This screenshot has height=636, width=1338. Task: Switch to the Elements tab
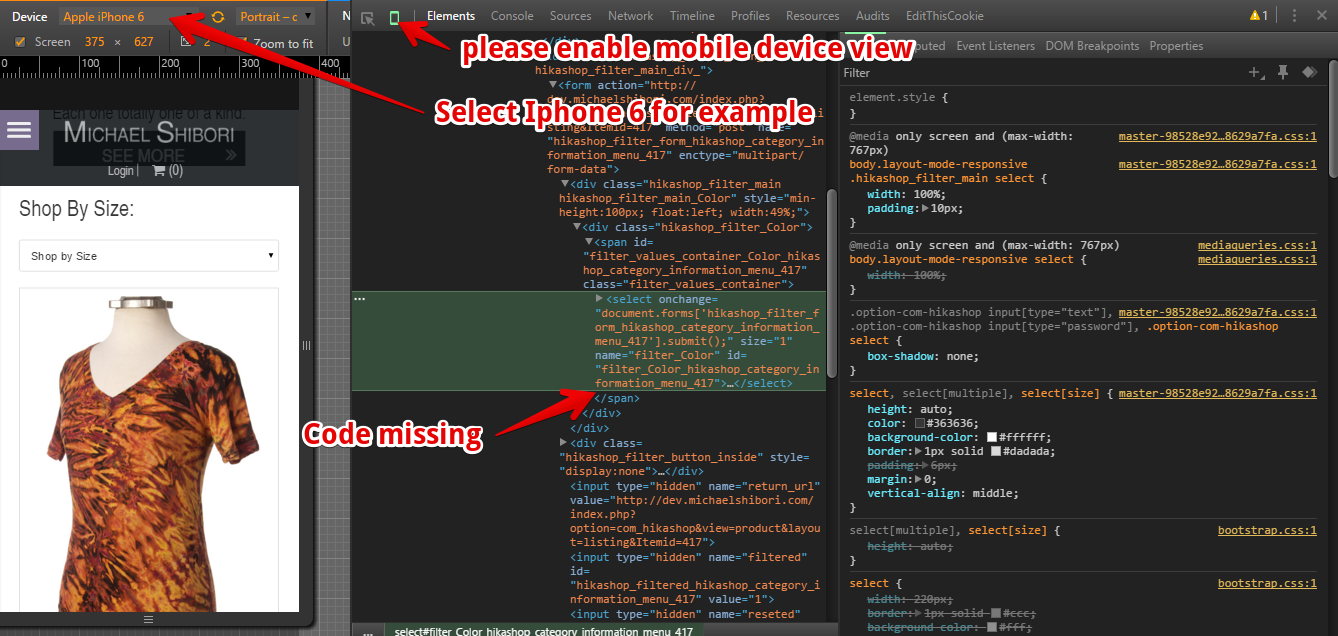click(x=451, y=16)
